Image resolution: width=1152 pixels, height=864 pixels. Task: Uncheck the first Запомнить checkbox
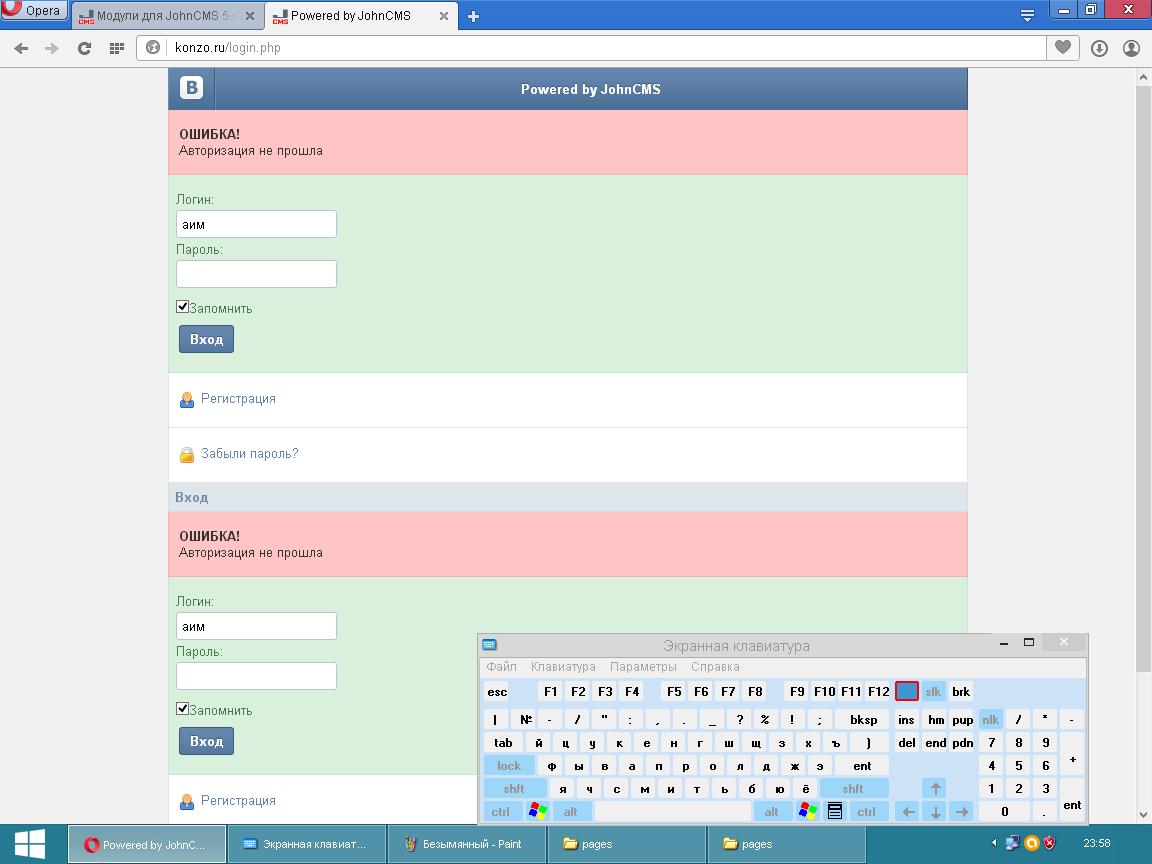click(182, 306)
